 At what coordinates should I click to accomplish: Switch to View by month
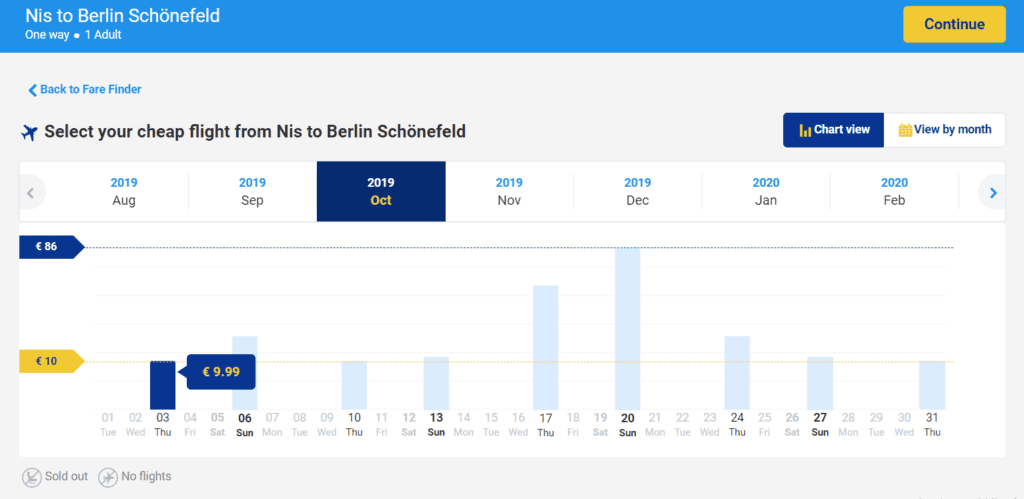point(944,130)
